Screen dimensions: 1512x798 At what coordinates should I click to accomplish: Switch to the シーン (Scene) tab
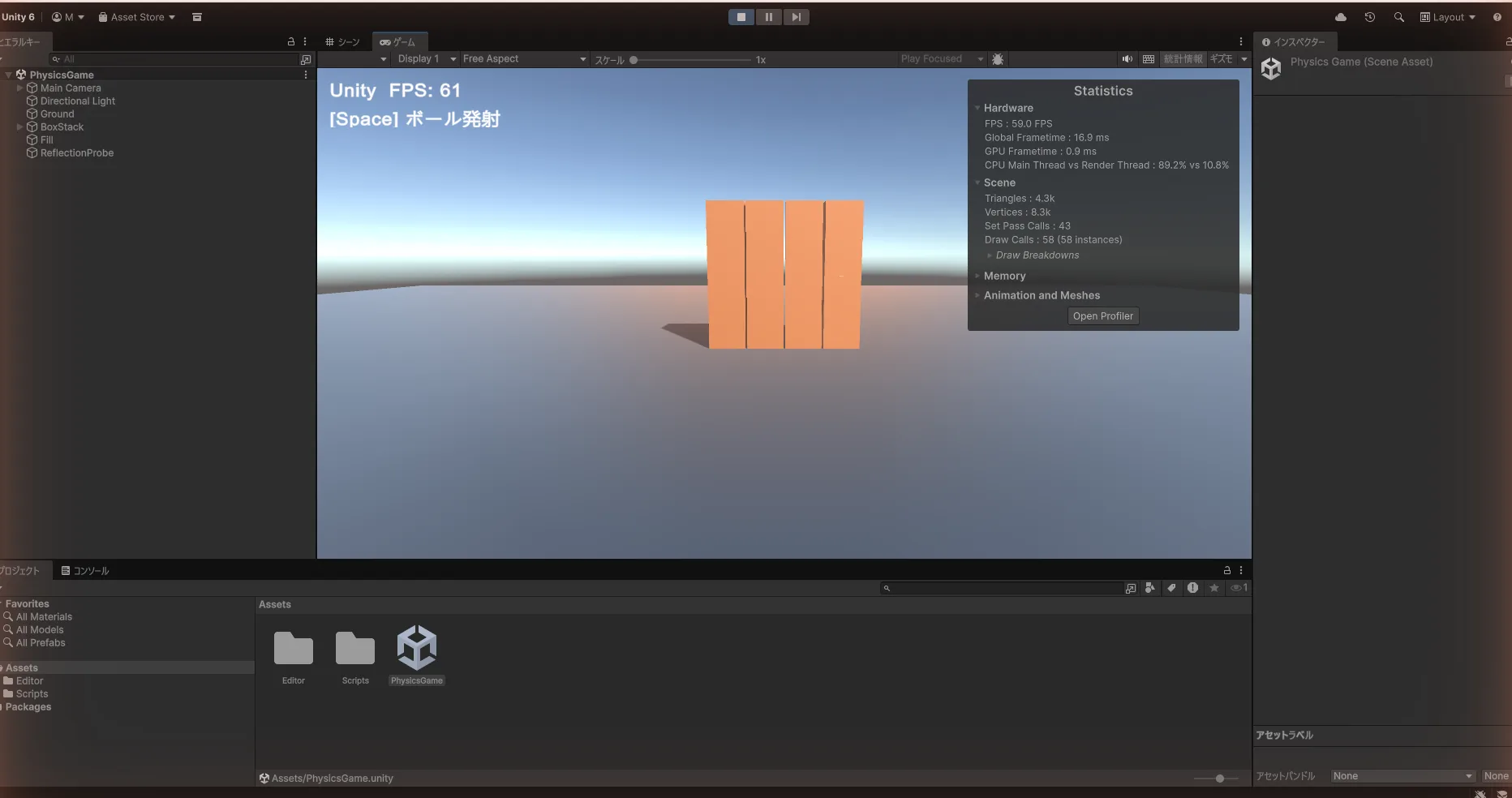click(343, 42)
